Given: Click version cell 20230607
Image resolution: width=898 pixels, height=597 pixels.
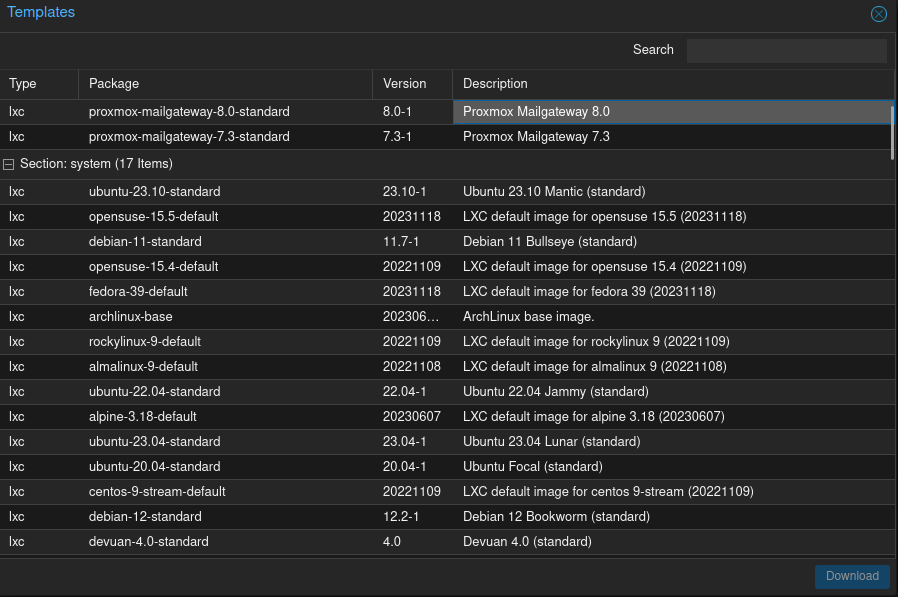Looking at the screenshot, I should (412, 417).
